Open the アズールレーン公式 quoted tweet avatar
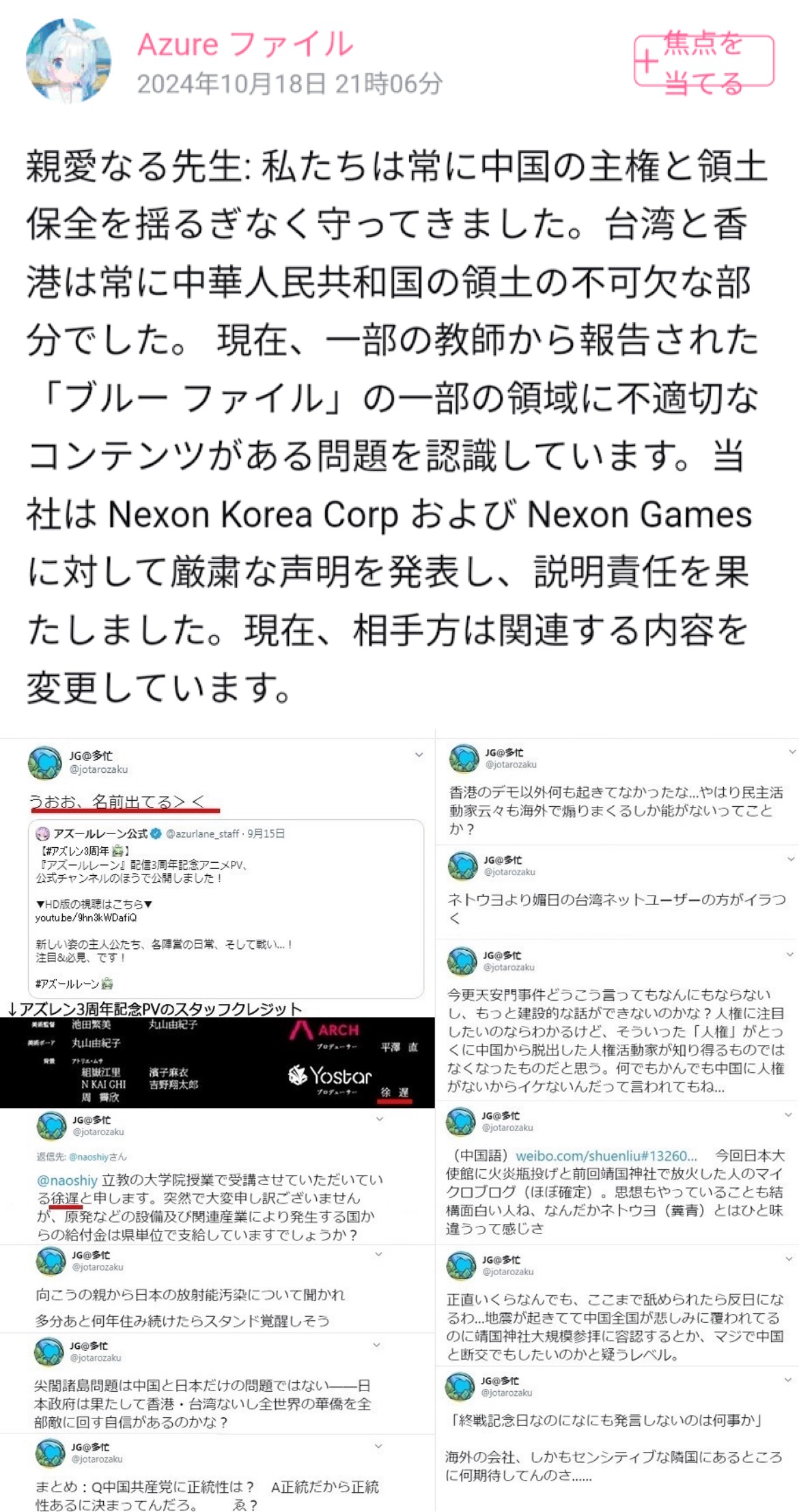Image resolution: width=799 pixels, height=1512 pixels. pyautogui.click(x=42, y=833)
